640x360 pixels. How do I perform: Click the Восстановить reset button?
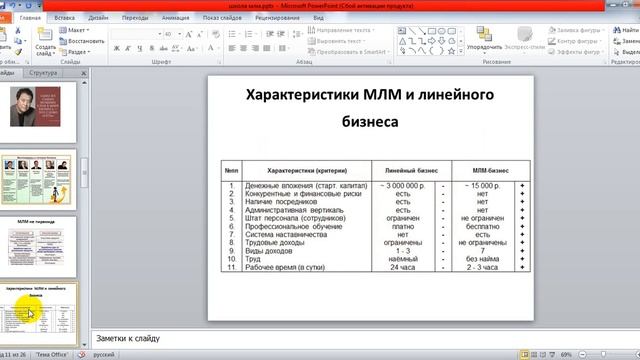click(x=82, y=41)
